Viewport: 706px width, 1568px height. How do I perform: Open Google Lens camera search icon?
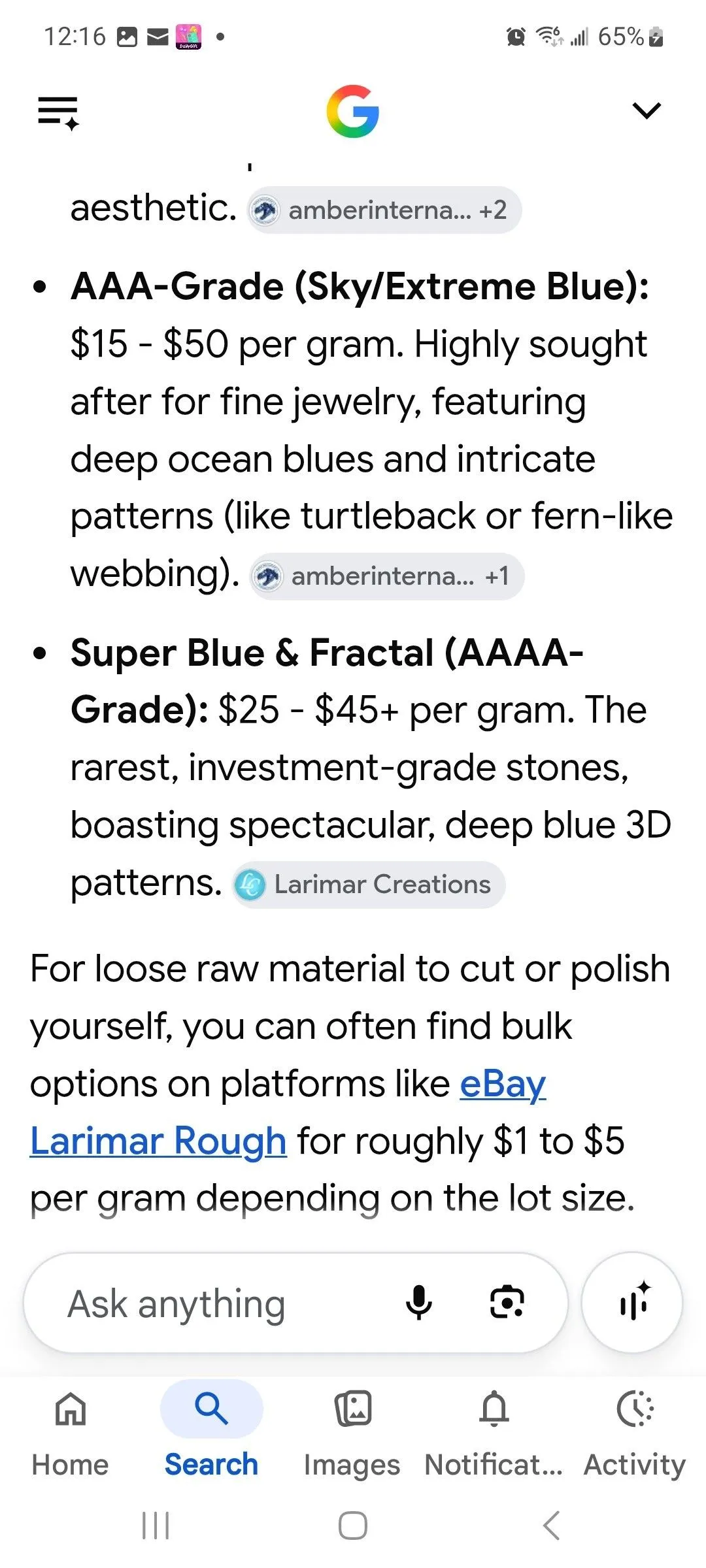click(507, 1302)
